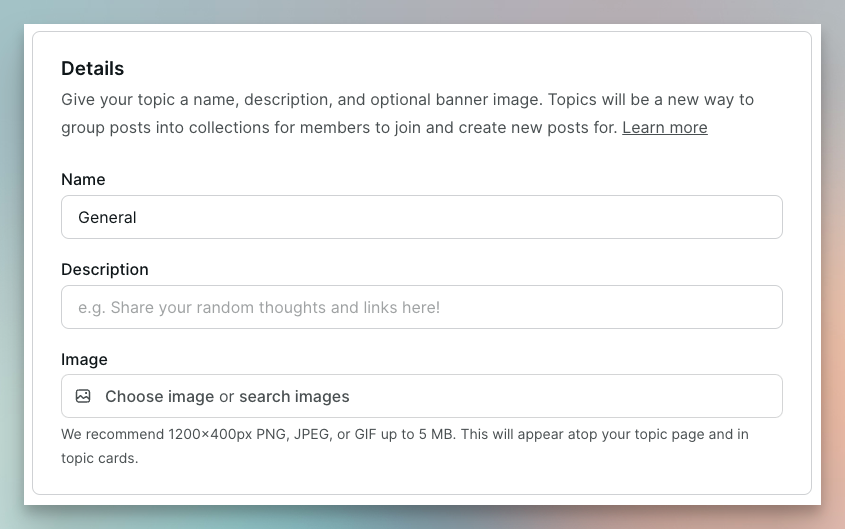This screenshot has height=529, width=845.
Task: Click the Description field label
Action: pos(104,270)
